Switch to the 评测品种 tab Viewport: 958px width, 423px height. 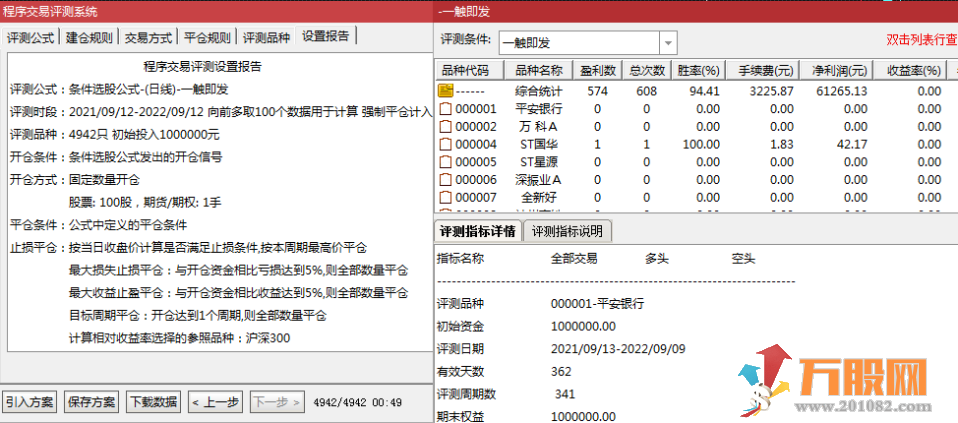266,37
